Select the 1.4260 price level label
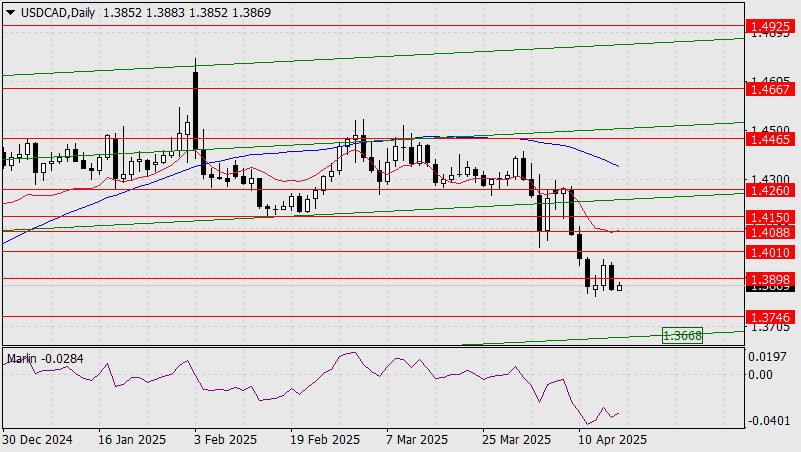The height and width of the screenshot is (452, 801). [770, 191]
